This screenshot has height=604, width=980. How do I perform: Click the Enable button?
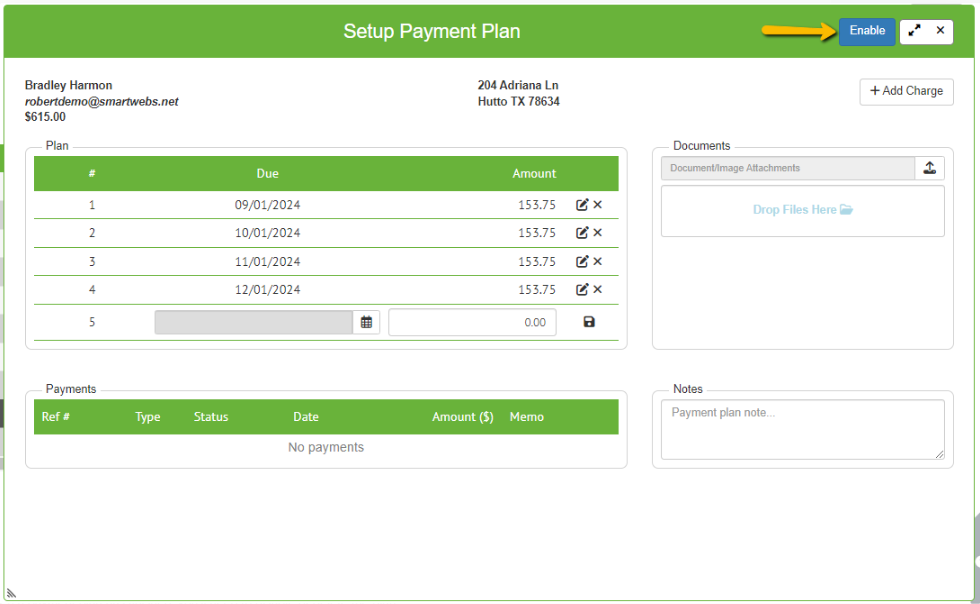point(867,31)
